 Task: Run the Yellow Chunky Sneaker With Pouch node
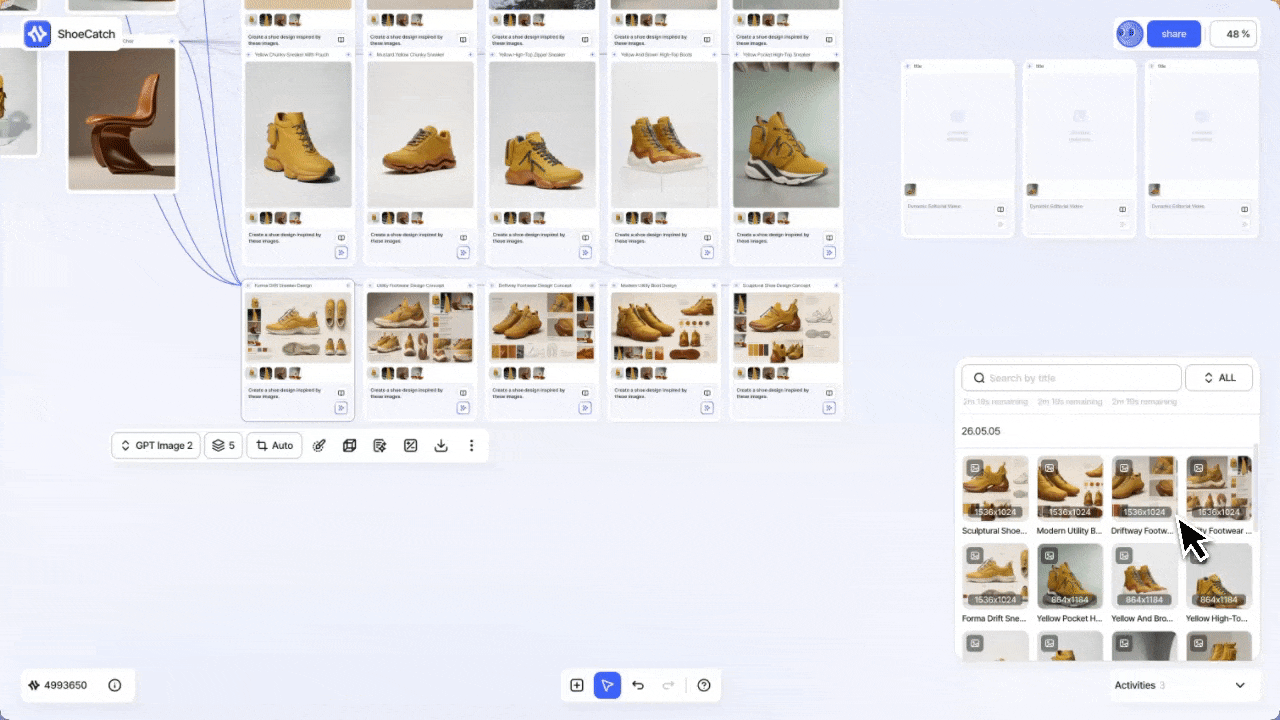click(x=341, y=253)
